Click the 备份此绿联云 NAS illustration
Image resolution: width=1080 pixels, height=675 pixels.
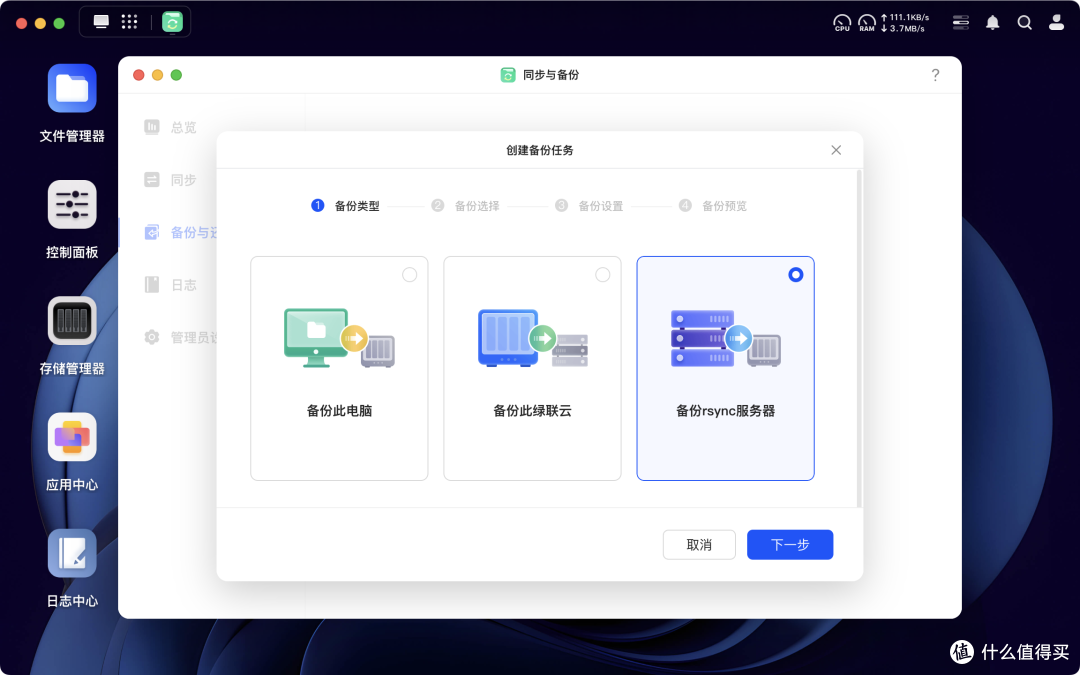(532, 338)
